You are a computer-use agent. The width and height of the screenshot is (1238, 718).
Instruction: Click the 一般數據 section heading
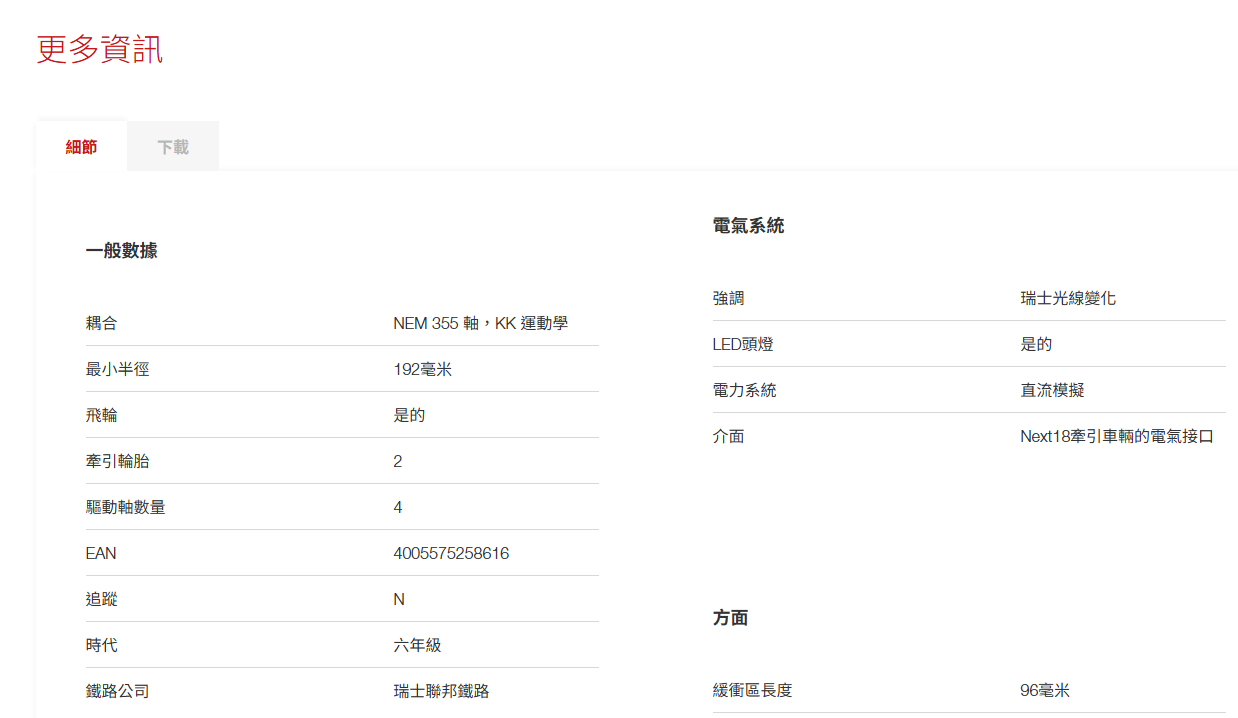(121, 251)
